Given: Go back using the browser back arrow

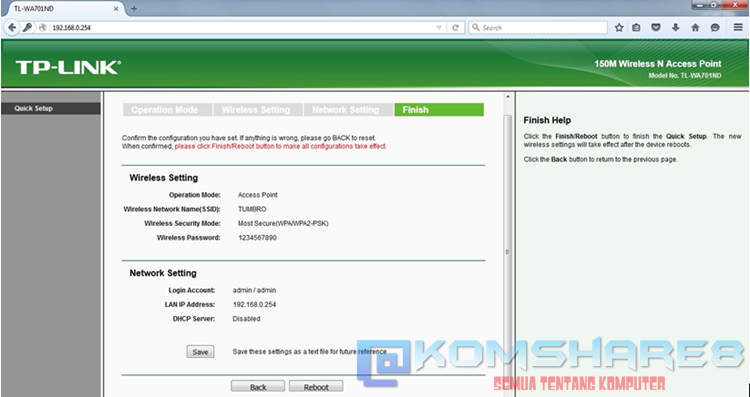Looking at the screenshot, I should [12, 28].
